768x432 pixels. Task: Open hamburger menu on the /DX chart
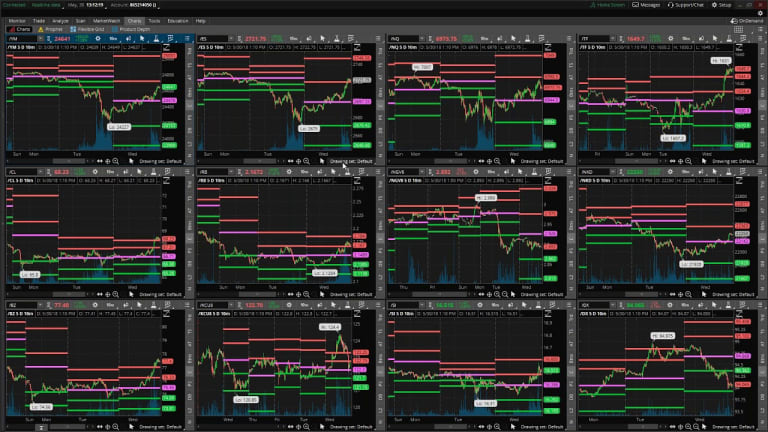(x=760, y=305)
